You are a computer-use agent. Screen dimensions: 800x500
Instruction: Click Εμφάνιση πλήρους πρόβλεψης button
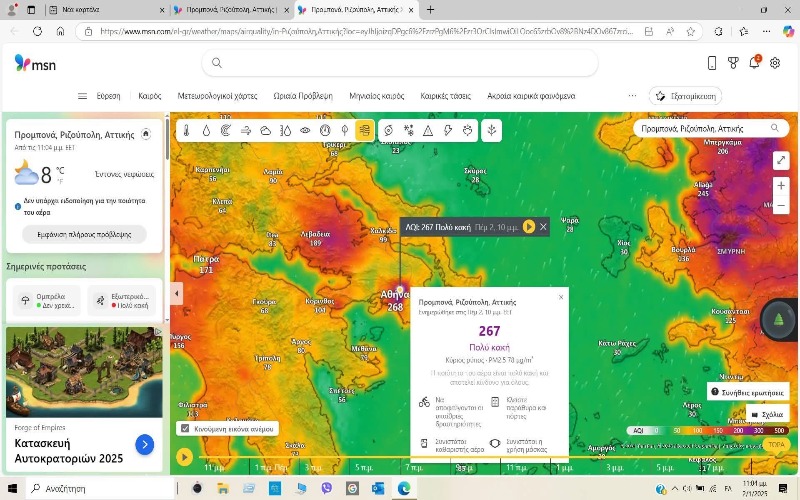coord(84,234)
